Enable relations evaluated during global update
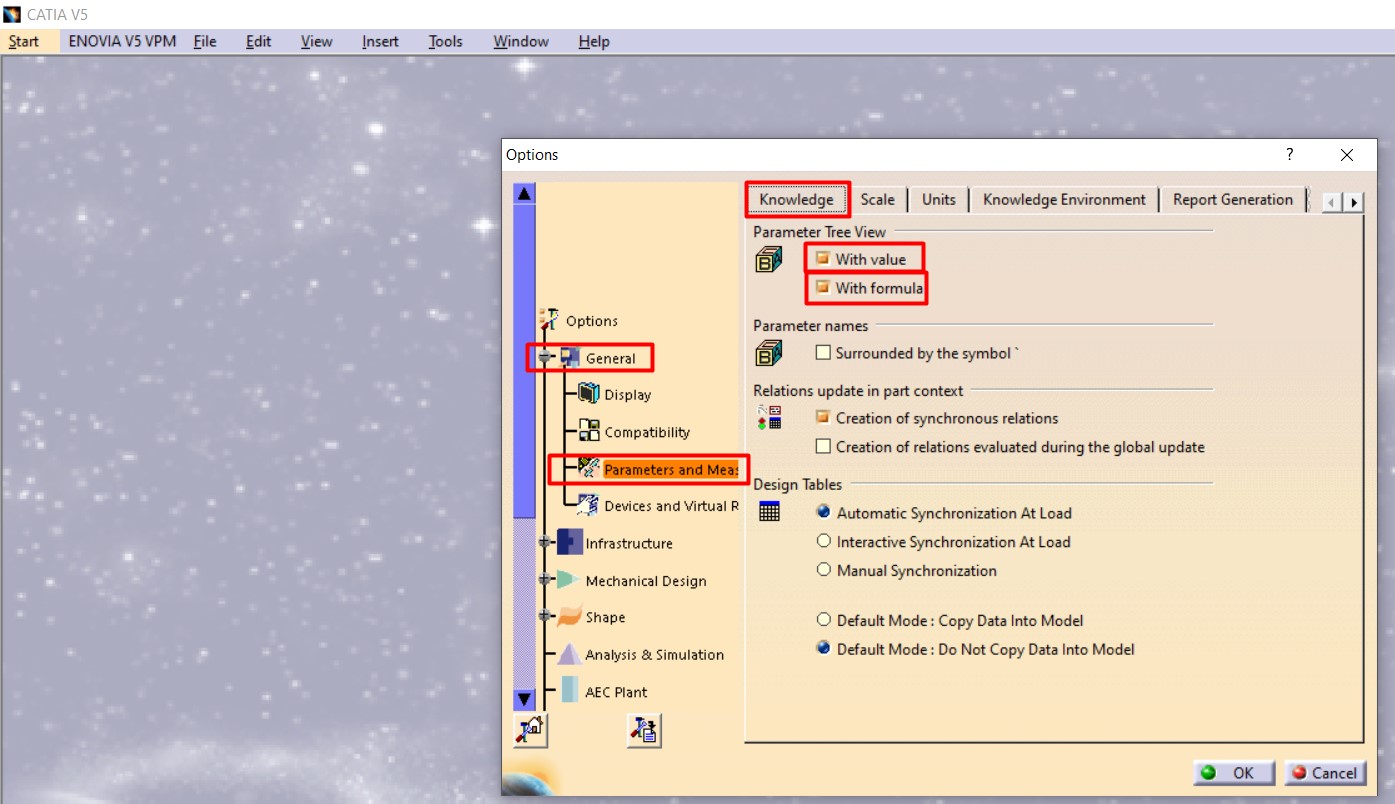The width and height of the screenshot is (1395, 804). (823, 446)
